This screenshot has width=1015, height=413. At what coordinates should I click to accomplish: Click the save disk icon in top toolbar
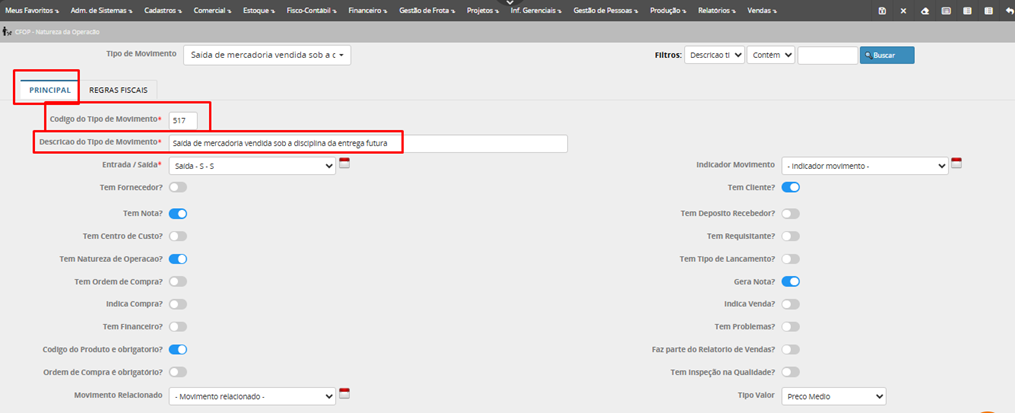coord(882,10)
